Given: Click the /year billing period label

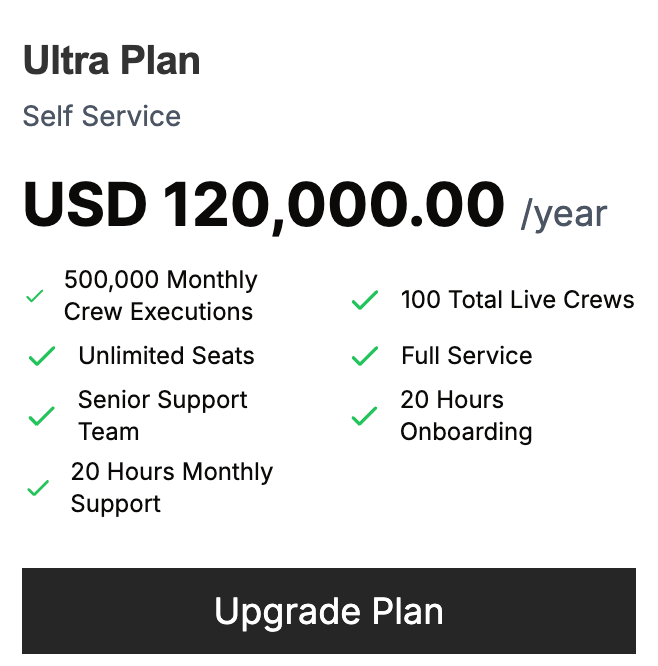Looking at the screenshot, I should coord(563,213).
